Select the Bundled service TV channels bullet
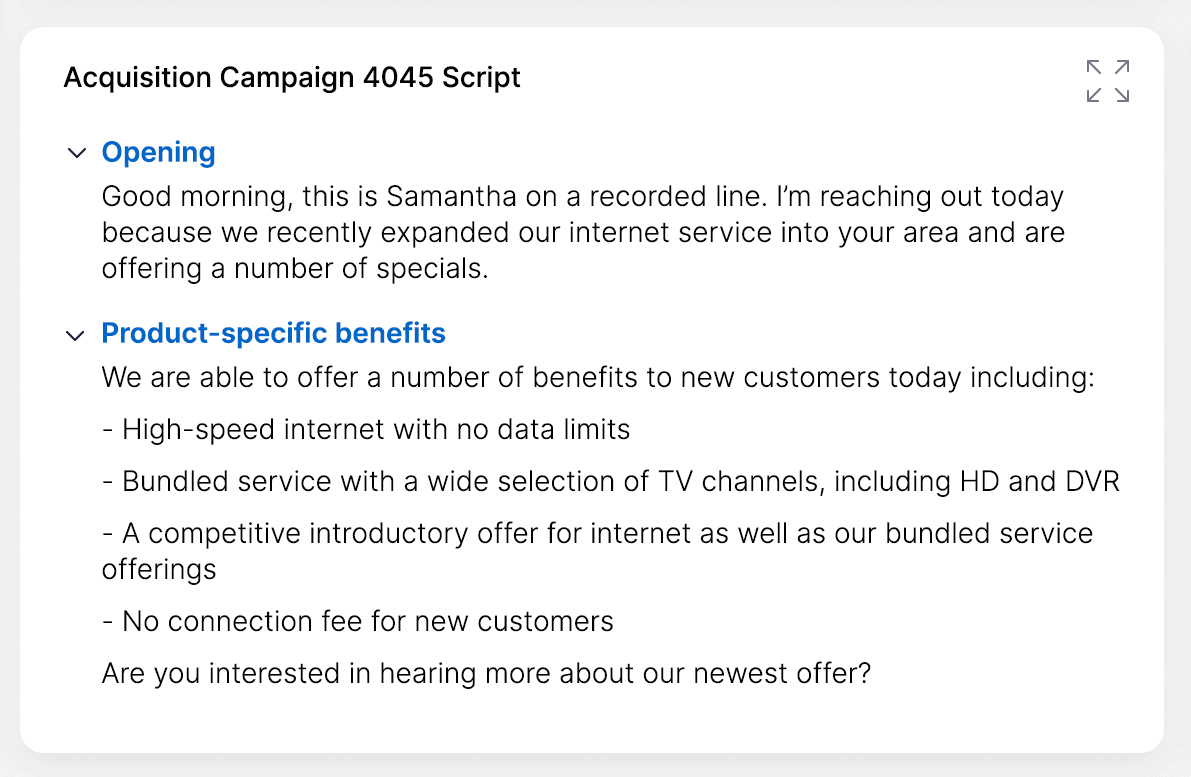The height and width of the screenshot is (777, 1191). tap(611, 482)
